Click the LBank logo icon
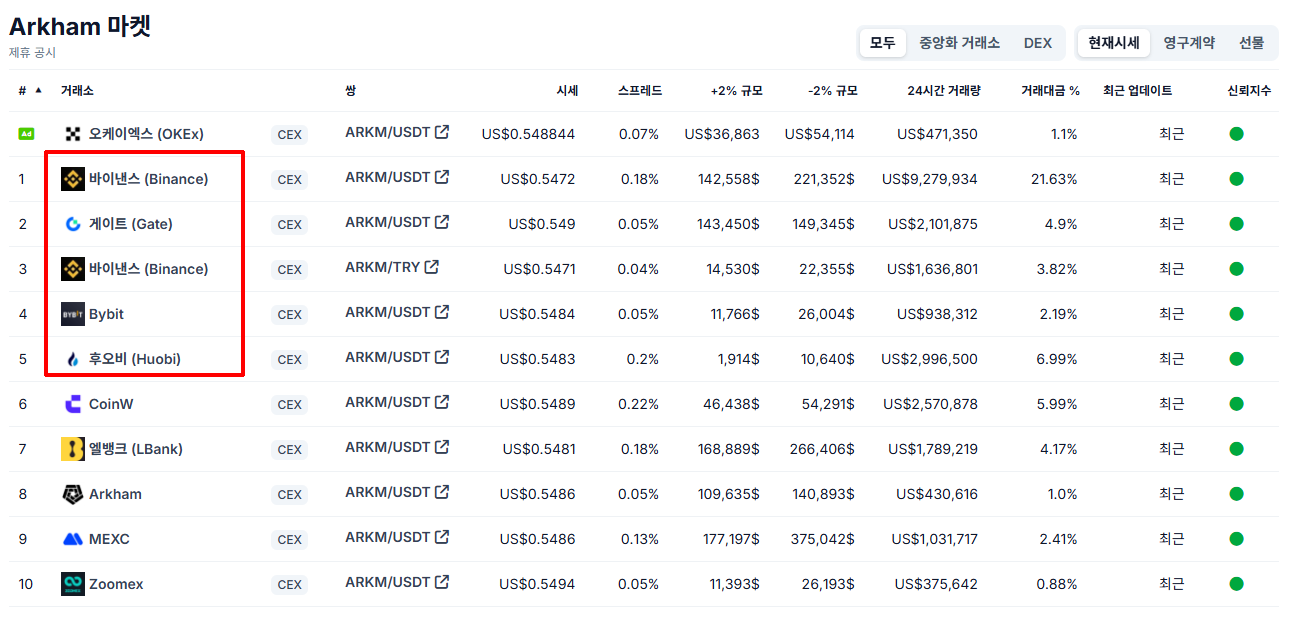 pyautogui.click(x=73, y=449)
